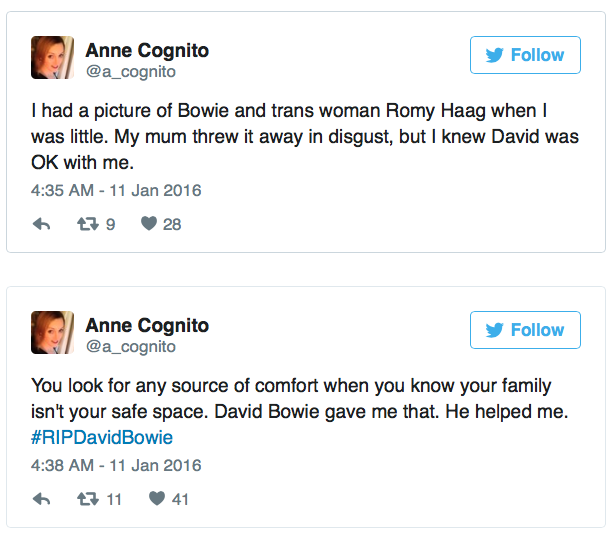Follow Anne Cognito from the first tweet
This screenshot has width=613, height=535.
(525, 55)
